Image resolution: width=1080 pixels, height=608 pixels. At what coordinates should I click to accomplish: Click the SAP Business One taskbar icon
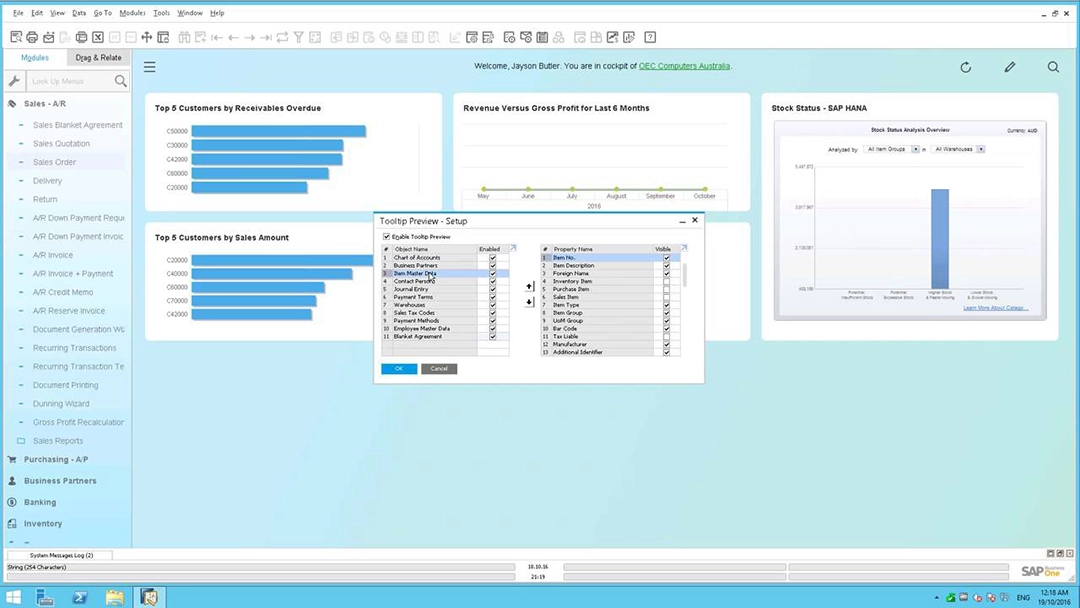pos(150,598)
